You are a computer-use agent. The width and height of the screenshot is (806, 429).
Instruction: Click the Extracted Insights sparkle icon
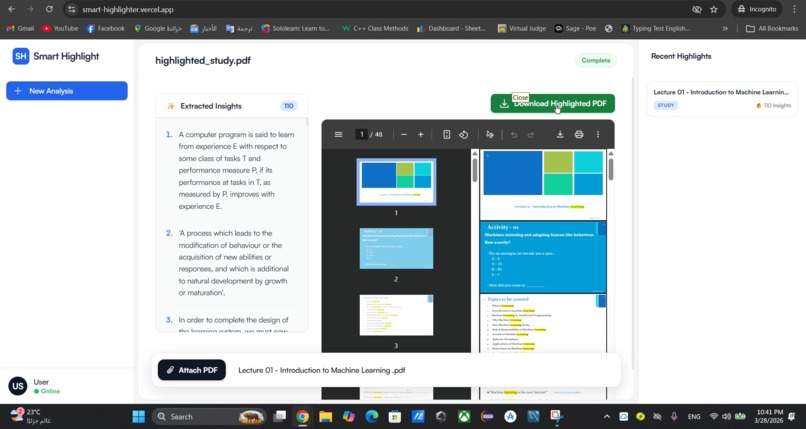(x=171, y=106)
